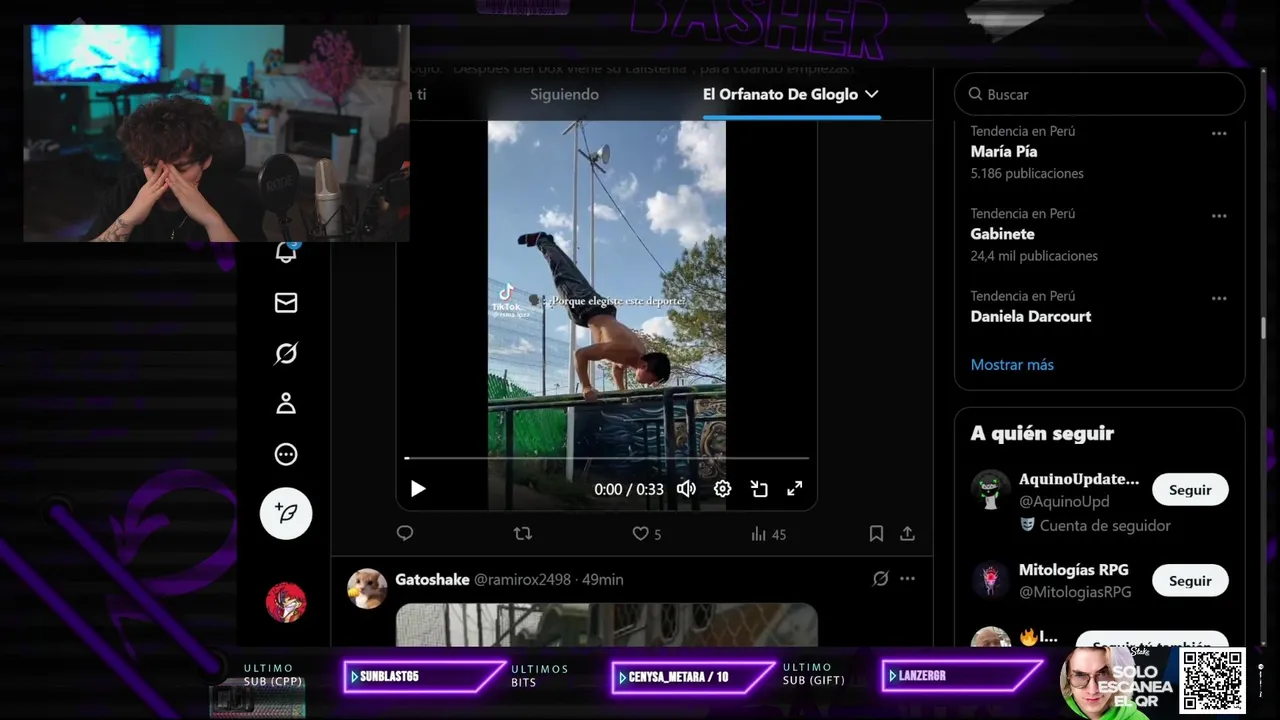
Task: Click the '24,4 mil publicaciones' text
Action: pyautogui.click(x=1034, y=256)
